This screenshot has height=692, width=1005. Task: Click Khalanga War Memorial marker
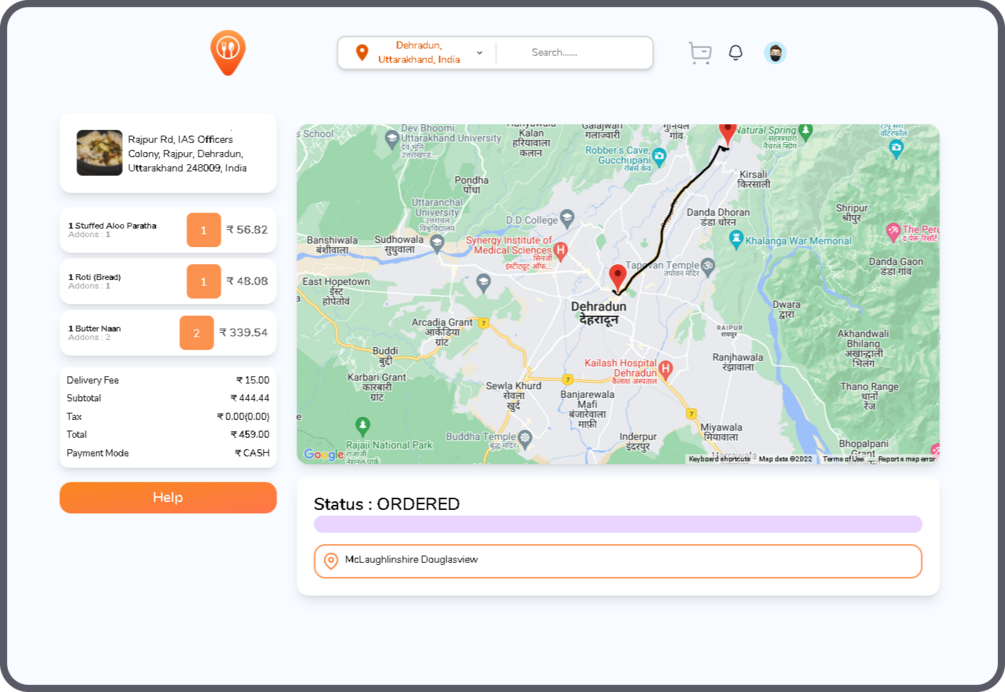[736, 240]
